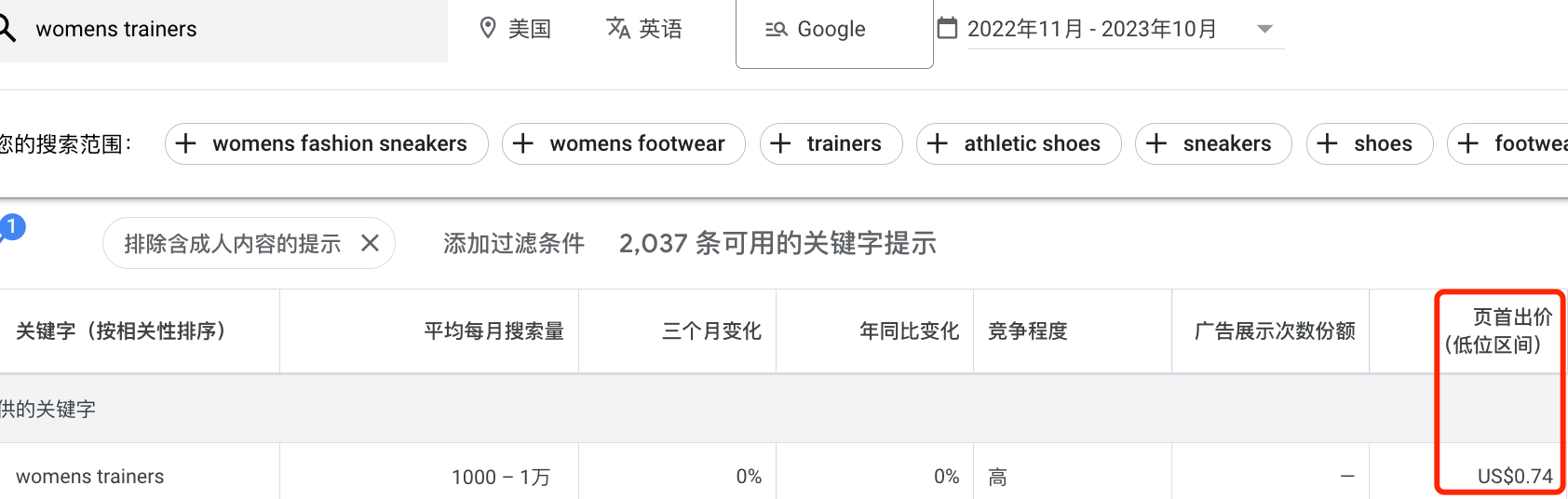
Task: Click the blue filter badge showing 1
Action: (12, 227)
